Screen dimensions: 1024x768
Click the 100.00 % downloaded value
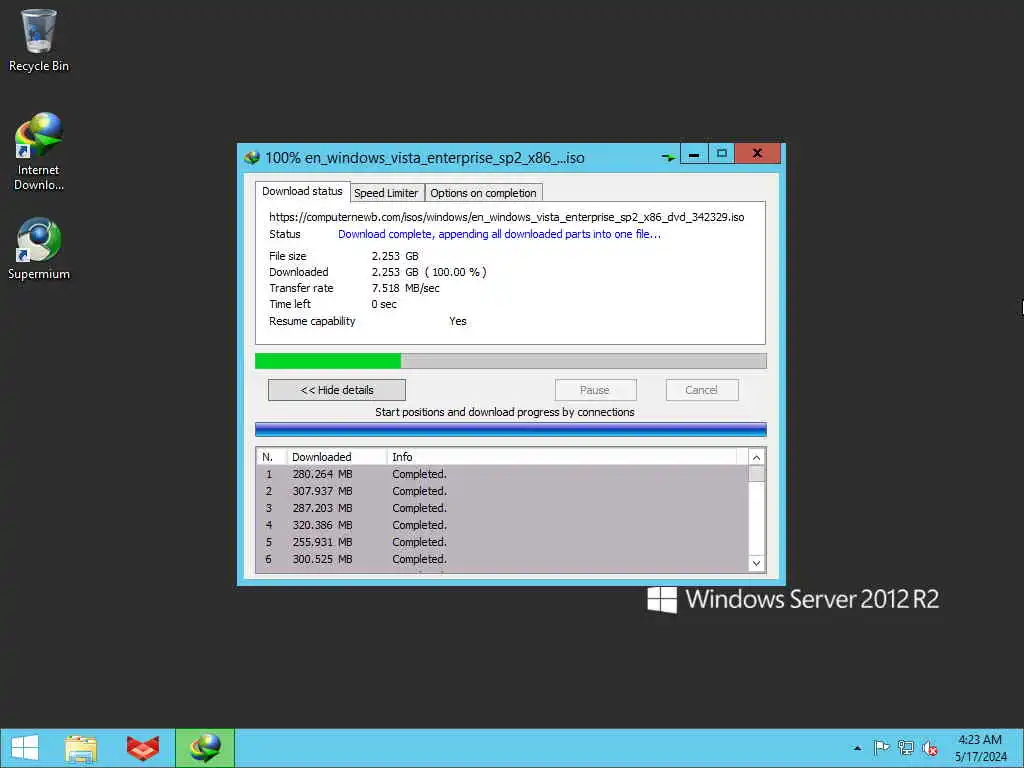pos(456,272)
